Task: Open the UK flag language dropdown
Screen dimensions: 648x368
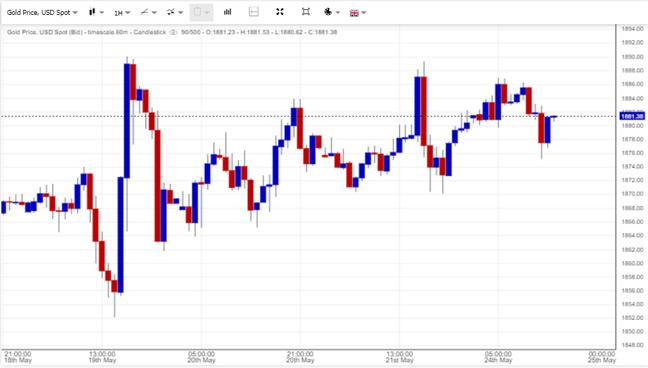Action: (x=358, y=13)
